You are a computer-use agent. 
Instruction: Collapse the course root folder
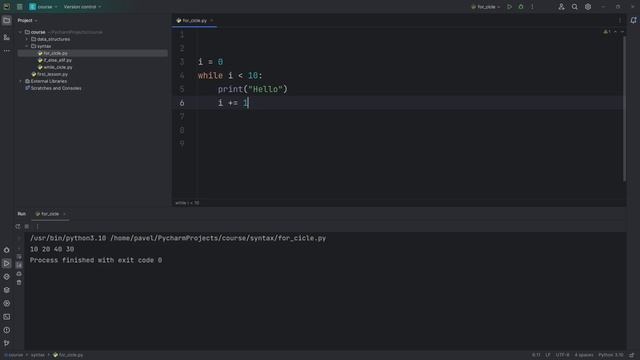click(20, 32)
